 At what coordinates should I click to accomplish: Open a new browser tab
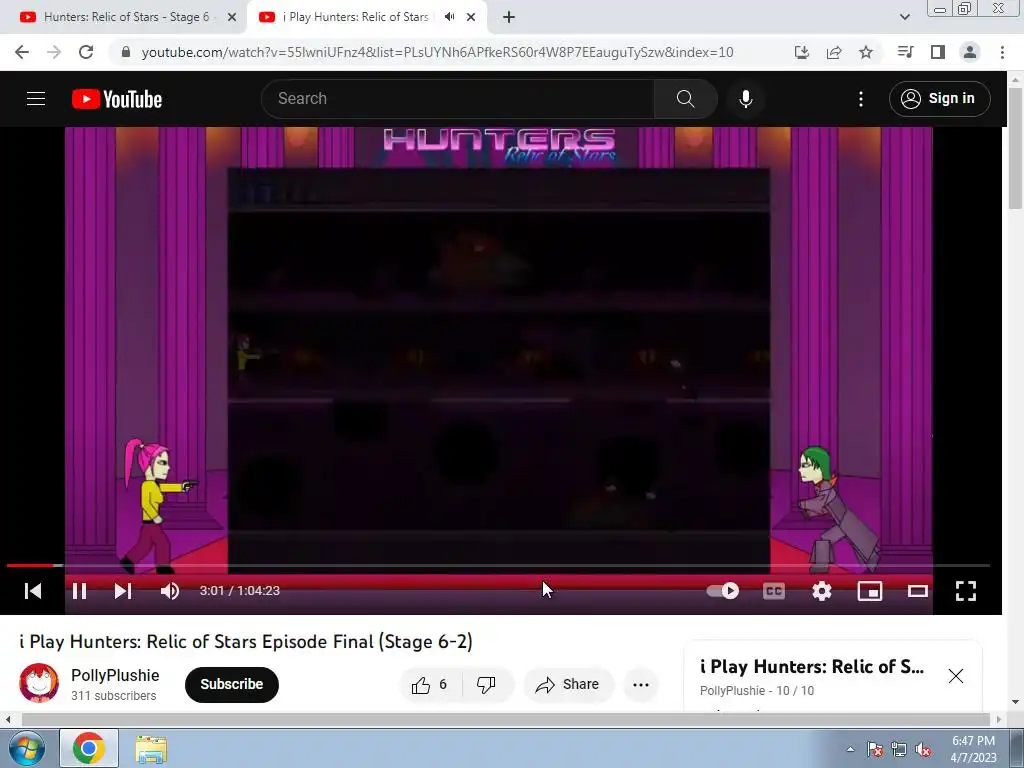coord(509,17)
